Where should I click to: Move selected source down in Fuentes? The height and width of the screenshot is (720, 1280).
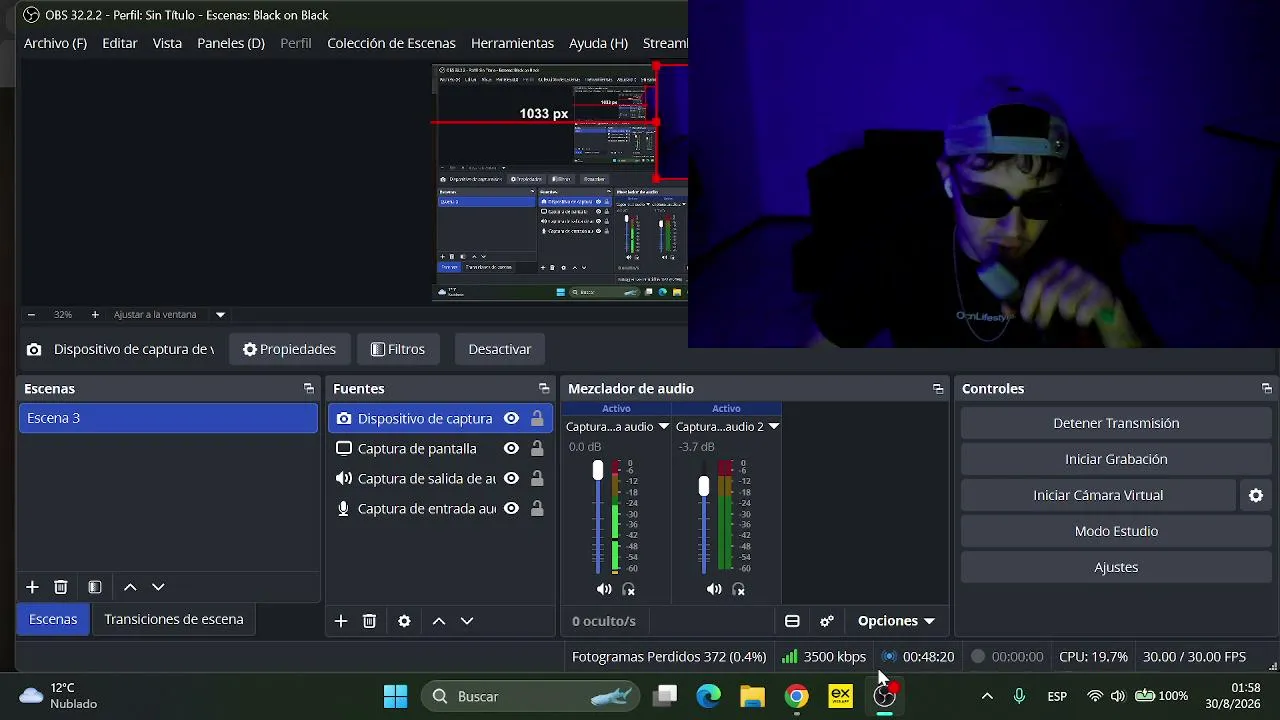[467, 621]
